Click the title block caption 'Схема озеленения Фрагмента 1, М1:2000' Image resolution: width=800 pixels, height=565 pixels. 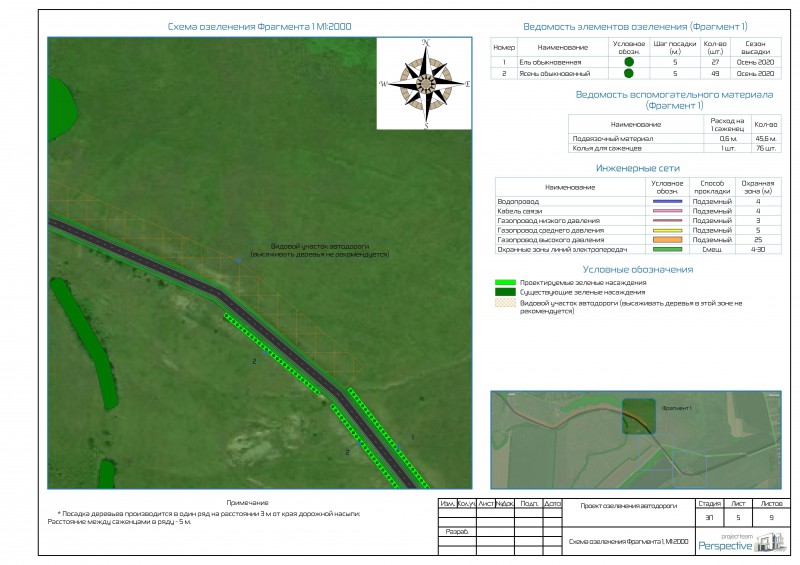(629, 542)
